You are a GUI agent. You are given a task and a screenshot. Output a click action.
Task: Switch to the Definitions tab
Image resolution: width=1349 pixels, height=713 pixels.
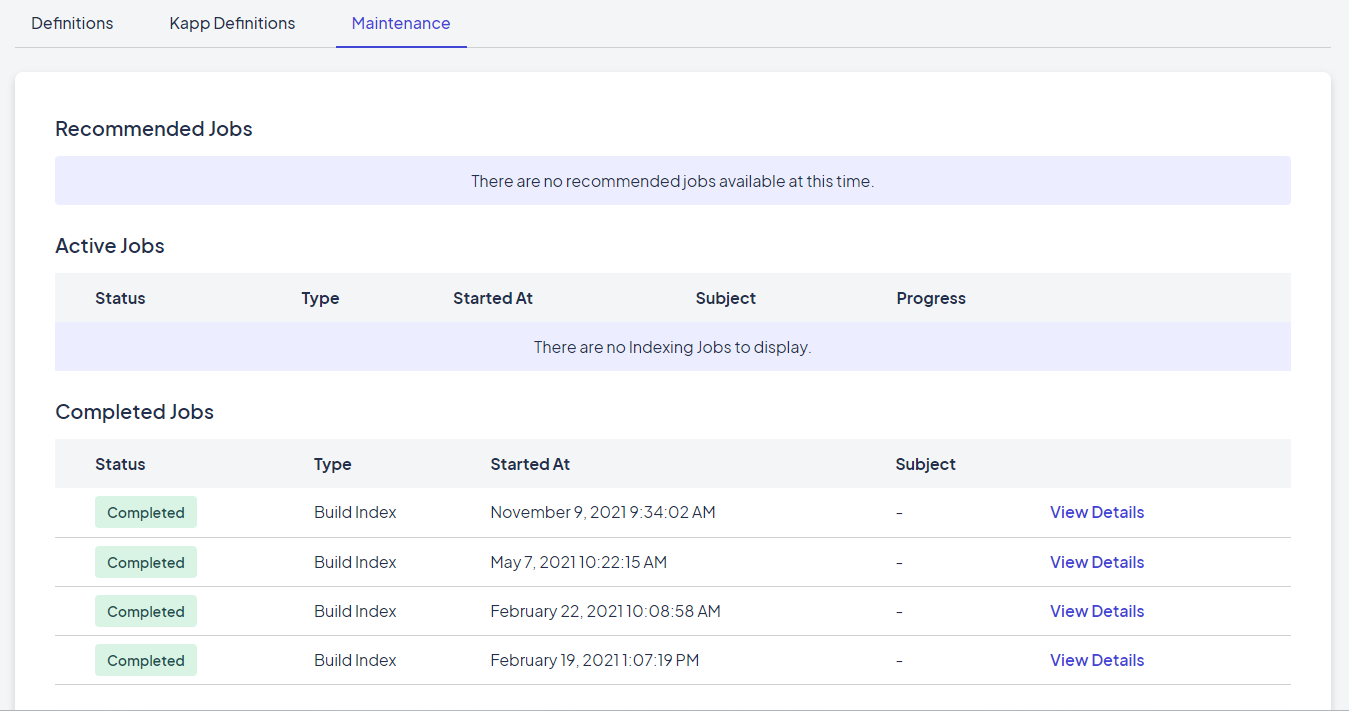tap(72, 23)
